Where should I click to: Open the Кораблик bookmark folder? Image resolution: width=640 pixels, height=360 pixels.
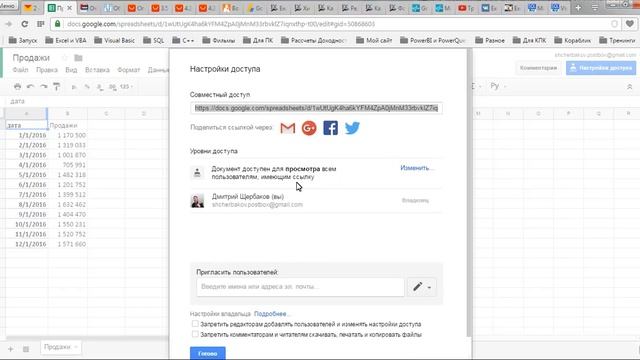[573, 40]
